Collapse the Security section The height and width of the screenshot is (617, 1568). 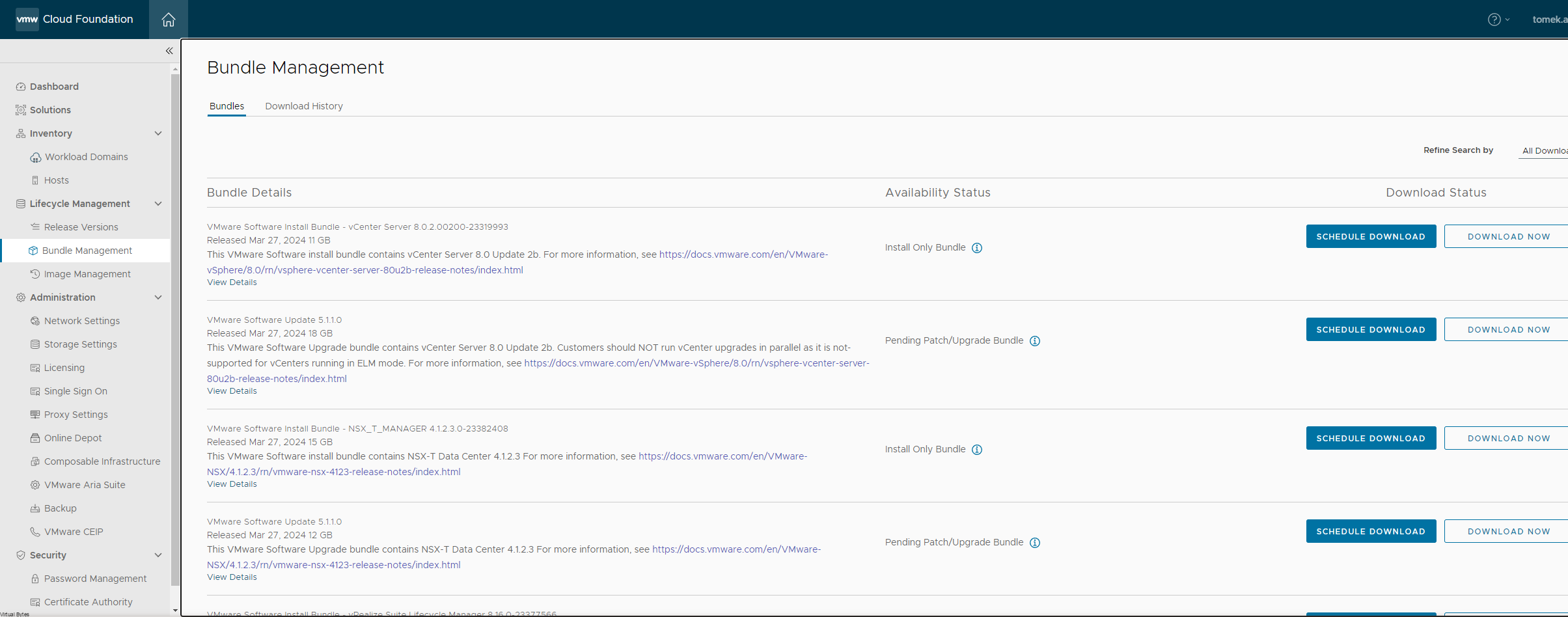tap(158, 555)
